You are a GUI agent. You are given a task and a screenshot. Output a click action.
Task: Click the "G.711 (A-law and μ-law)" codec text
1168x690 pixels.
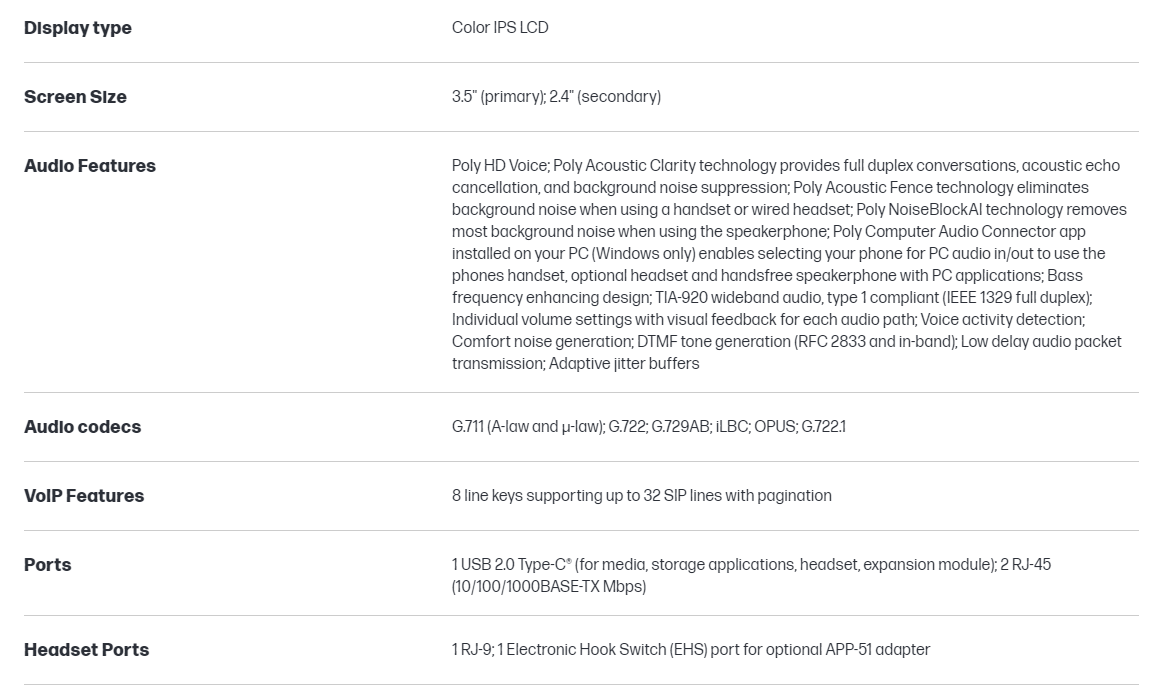pos(528,427)
